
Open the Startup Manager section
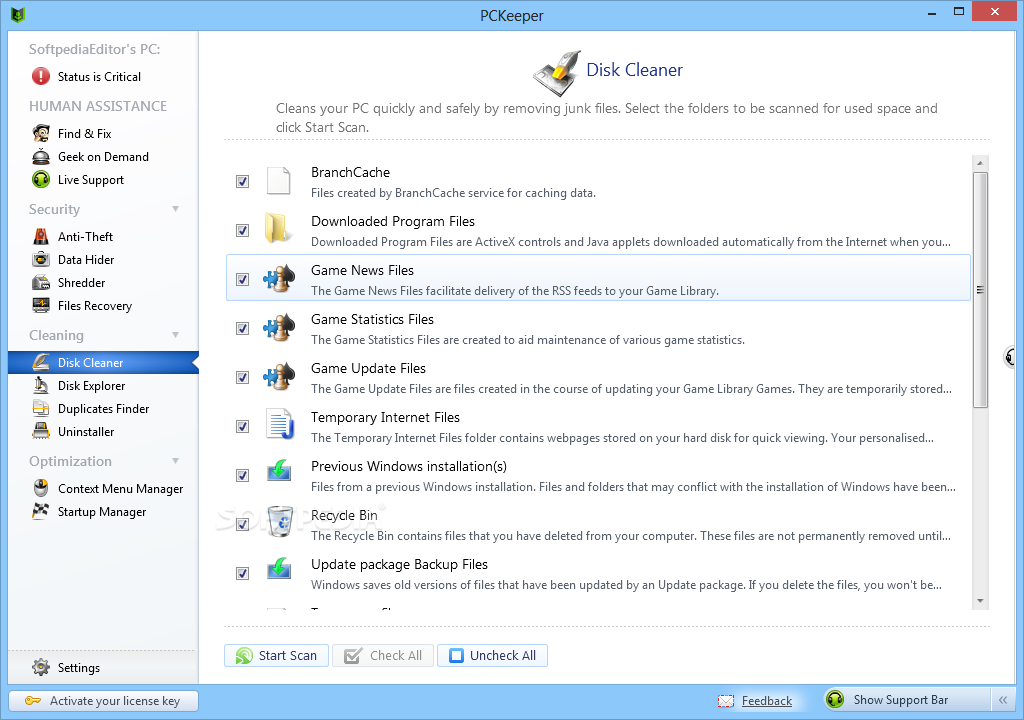(103, 512)
